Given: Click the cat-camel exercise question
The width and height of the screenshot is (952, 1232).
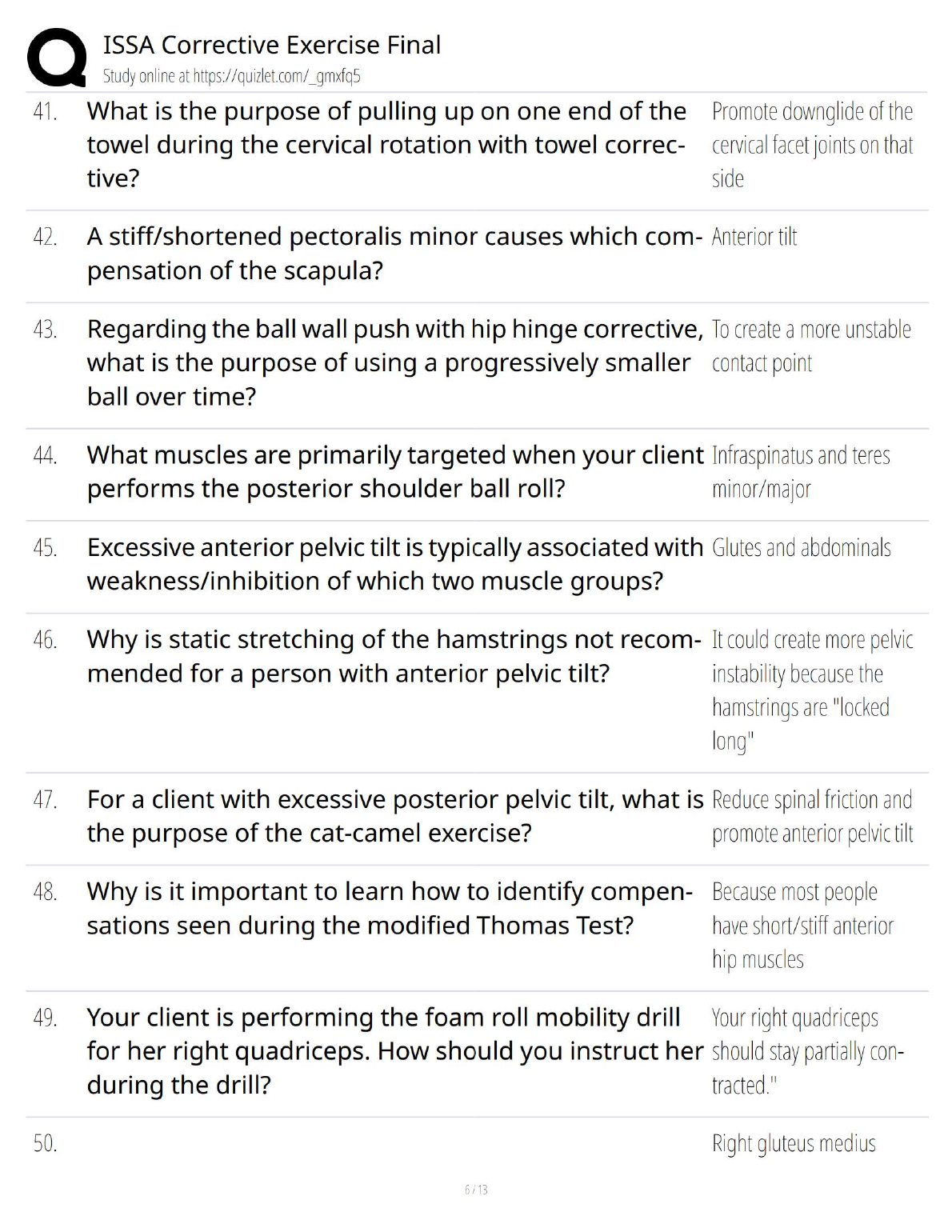Looking at the screenshot, I should point(394,816).
